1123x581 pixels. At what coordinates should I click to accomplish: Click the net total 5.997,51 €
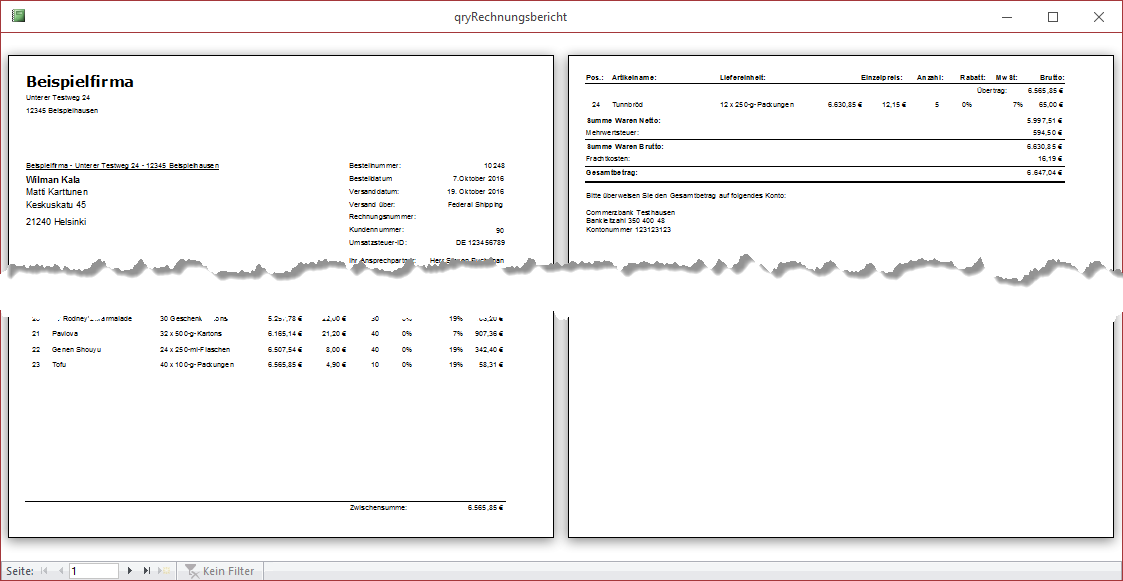pyautogui.click(x=1046, y=120)
